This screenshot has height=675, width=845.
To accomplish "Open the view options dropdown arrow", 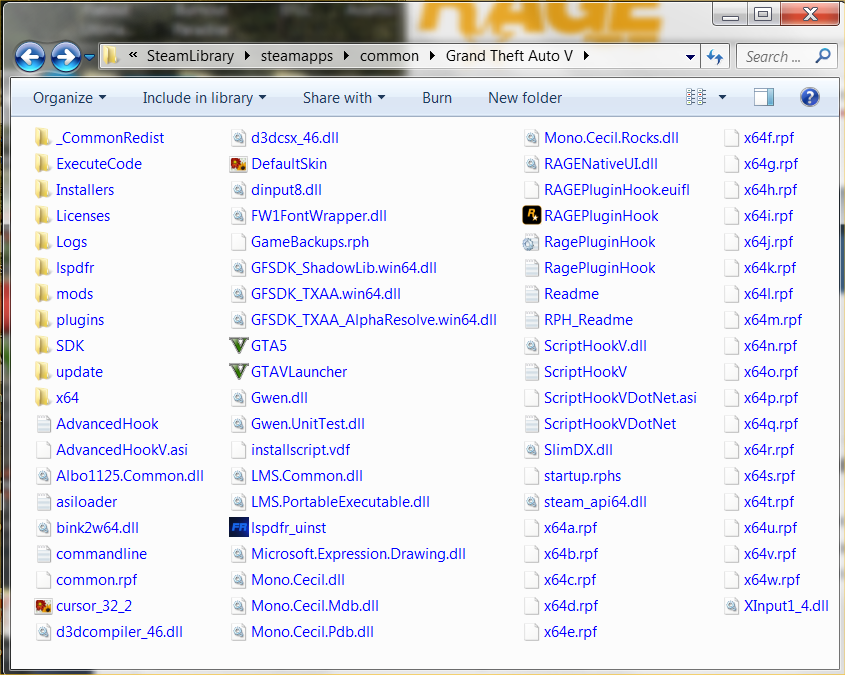I will pyautogui.click(x=722, y=98).
